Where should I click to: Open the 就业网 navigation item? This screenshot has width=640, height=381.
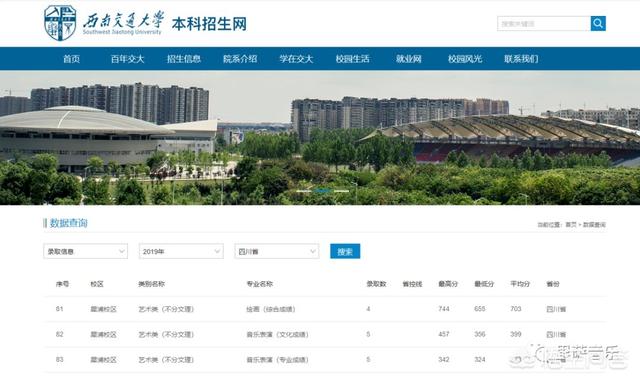coord(409,59)
